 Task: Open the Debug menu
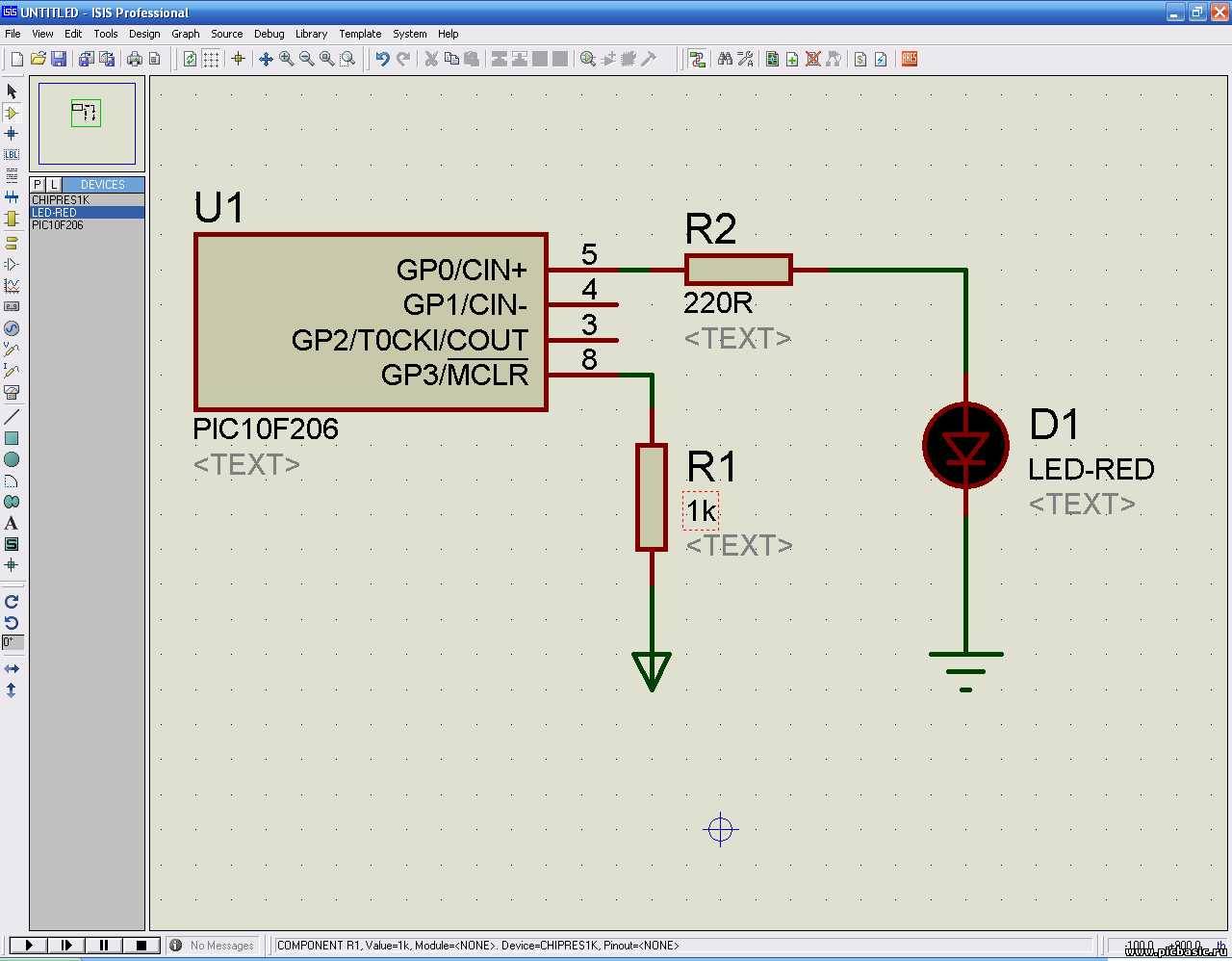[x=269, y=34]
